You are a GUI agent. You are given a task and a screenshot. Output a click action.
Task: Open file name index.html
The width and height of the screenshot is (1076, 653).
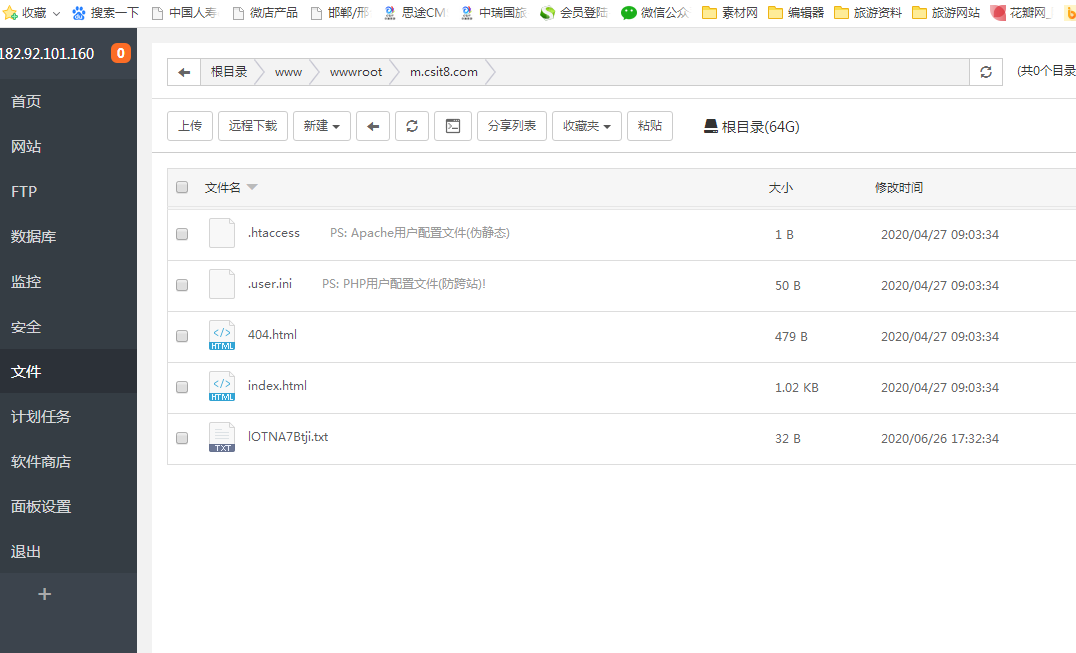tap(277, 385)
